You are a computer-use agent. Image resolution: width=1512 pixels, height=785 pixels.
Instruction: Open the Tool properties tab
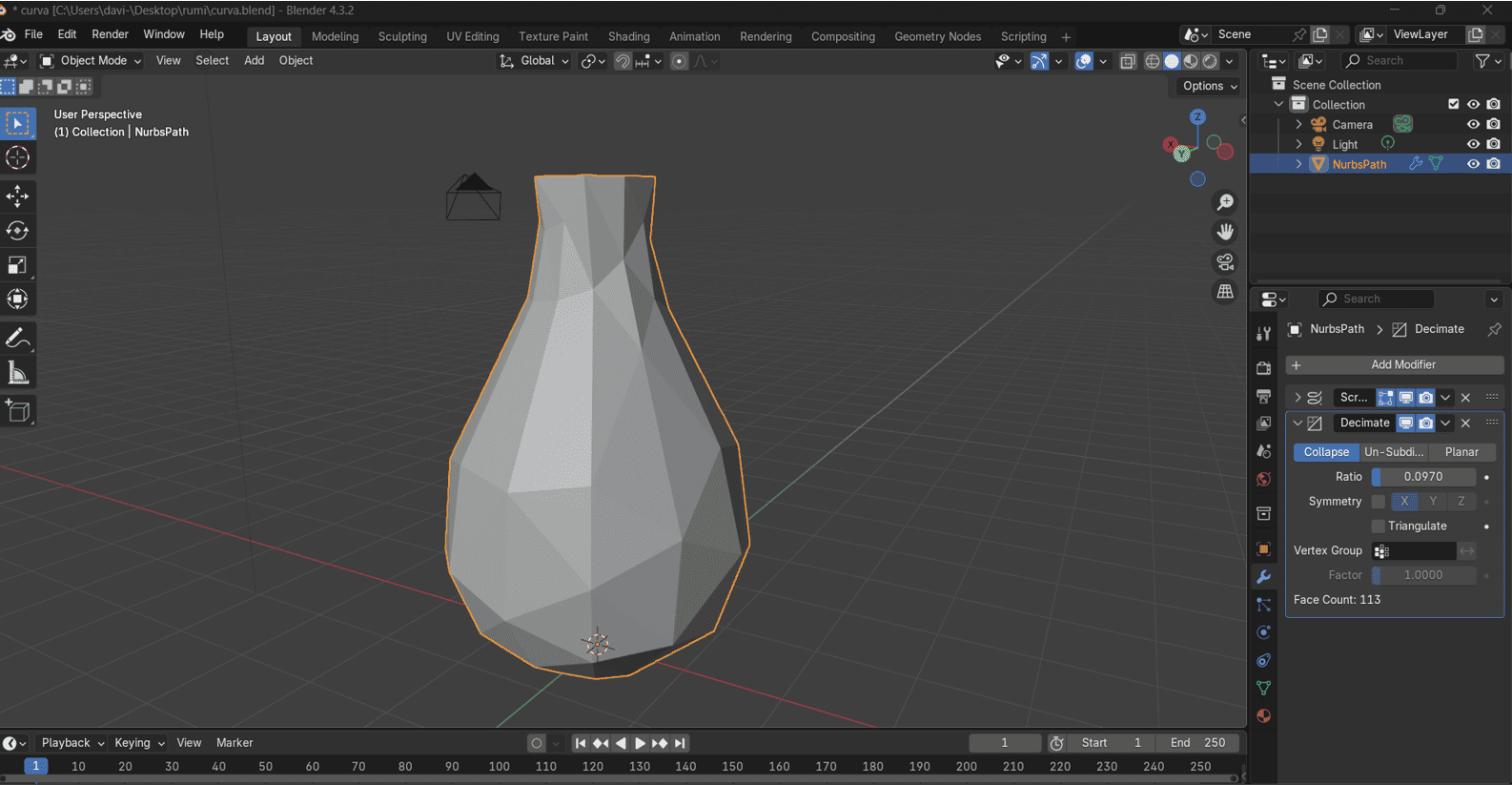click(1264, 333)
